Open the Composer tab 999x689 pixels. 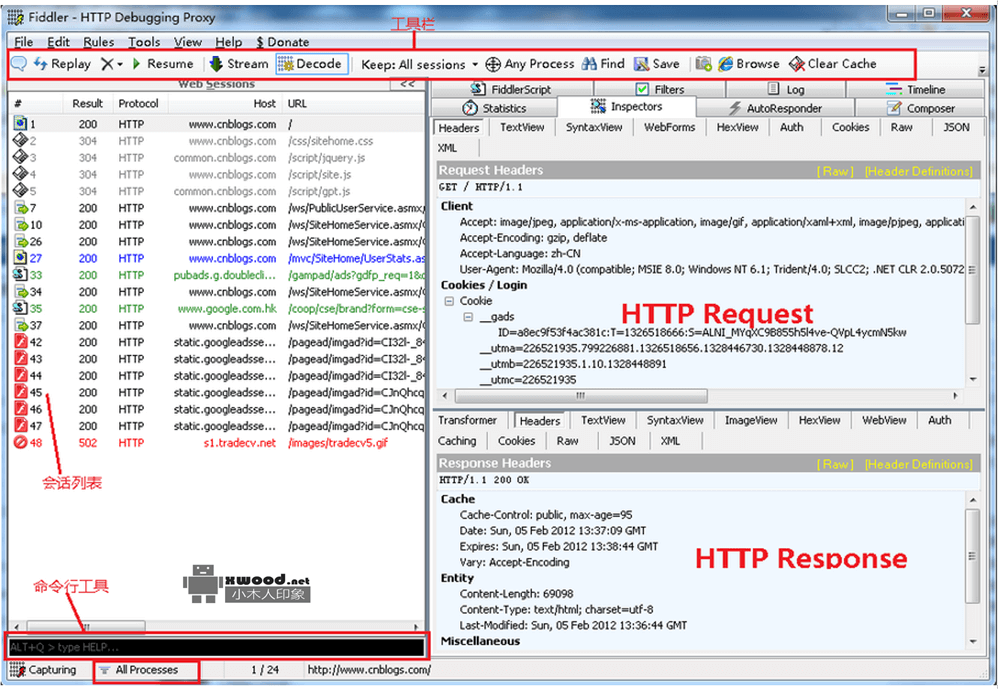[x=921, y=108]
